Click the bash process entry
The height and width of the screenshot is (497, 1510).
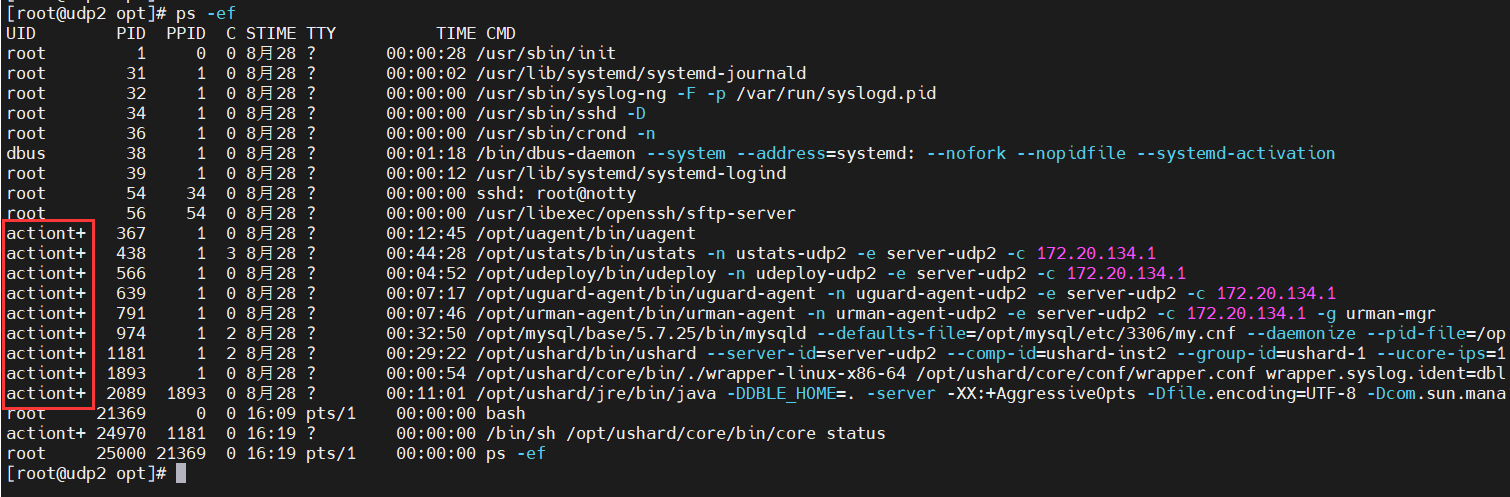pos(506,413)
